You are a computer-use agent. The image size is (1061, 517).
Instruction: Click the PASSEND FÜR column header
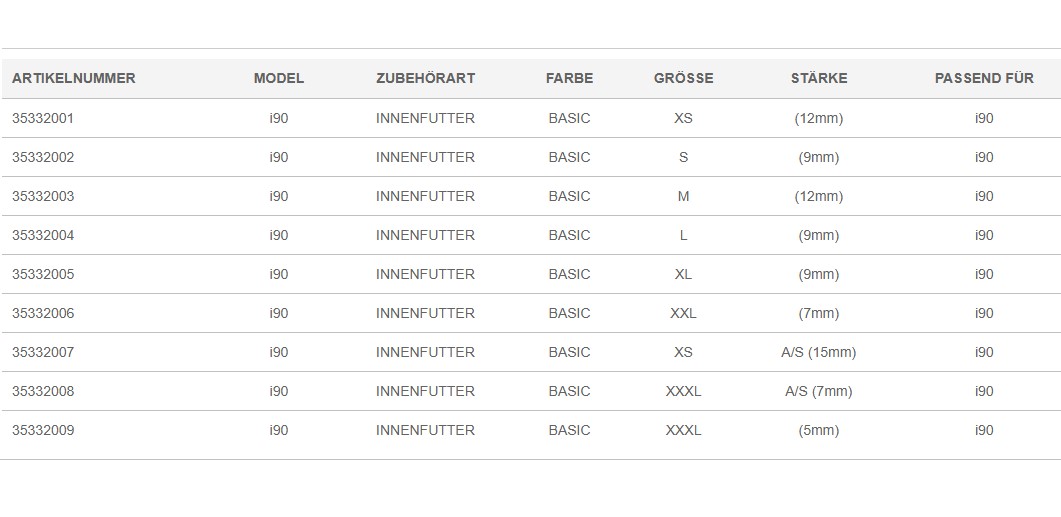tap(984, 78)
